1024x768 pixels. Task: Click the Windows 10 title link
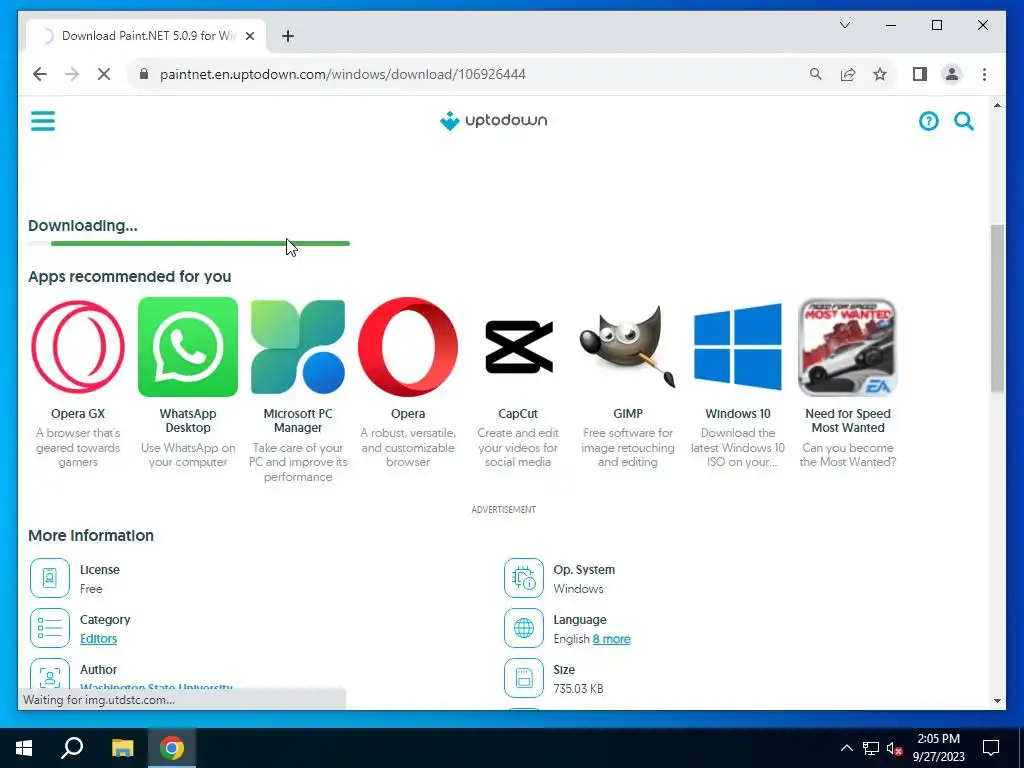(x=738, y=413)
